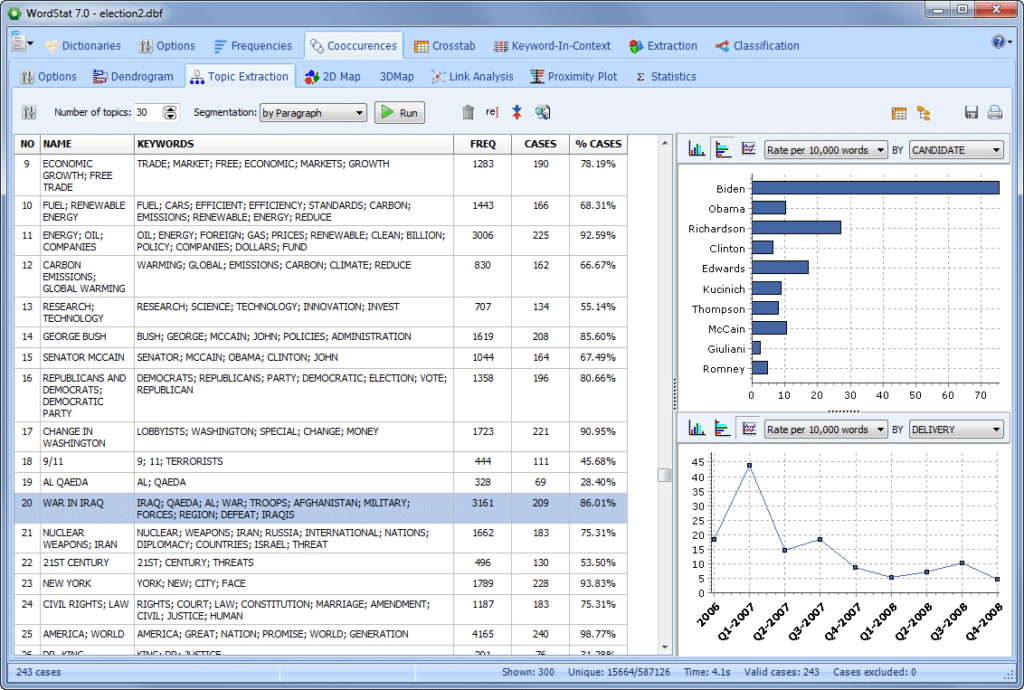Open the DELIVERY dropdown in lower chart
This screenshot has width=1024, height=690.
(956, 427)
